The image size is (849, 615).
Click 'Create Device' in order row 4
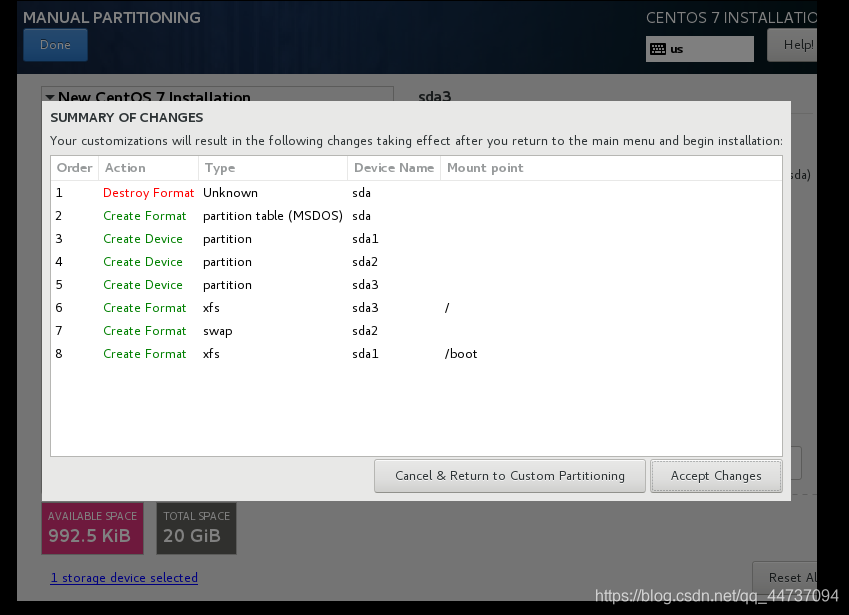point(143,262)
